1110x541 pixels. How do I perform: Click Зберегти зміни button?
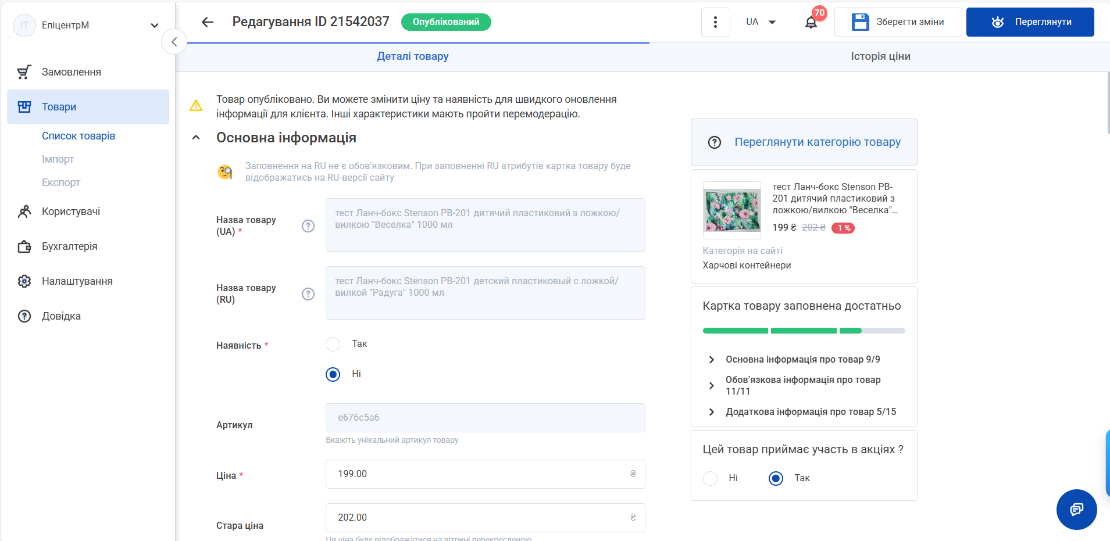coord(898,22)
